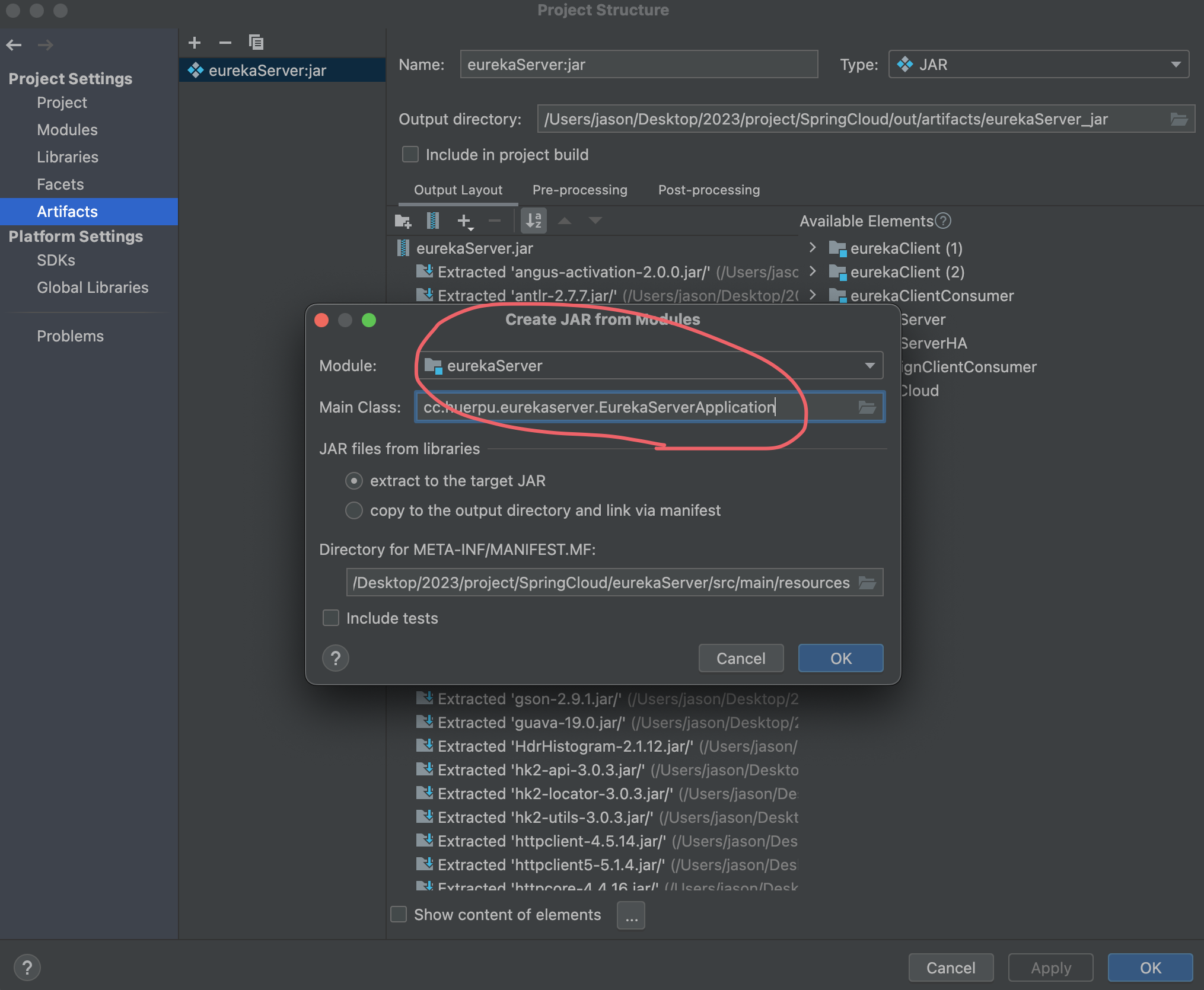This screenshot has width=1204, height=990.
Task: Browse for the MANIFEST.MF directory using the folder icon
Action: tap(867, 583)
